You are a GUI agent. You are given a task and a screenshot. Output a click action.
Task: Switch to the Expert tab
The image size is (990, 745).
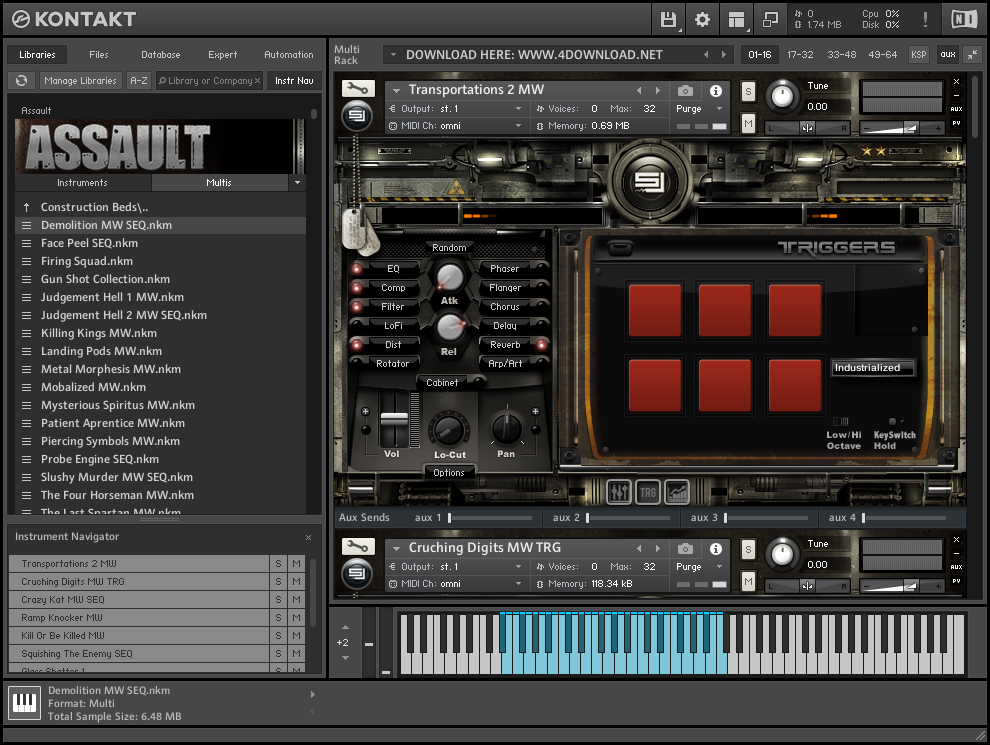[222, 54]
